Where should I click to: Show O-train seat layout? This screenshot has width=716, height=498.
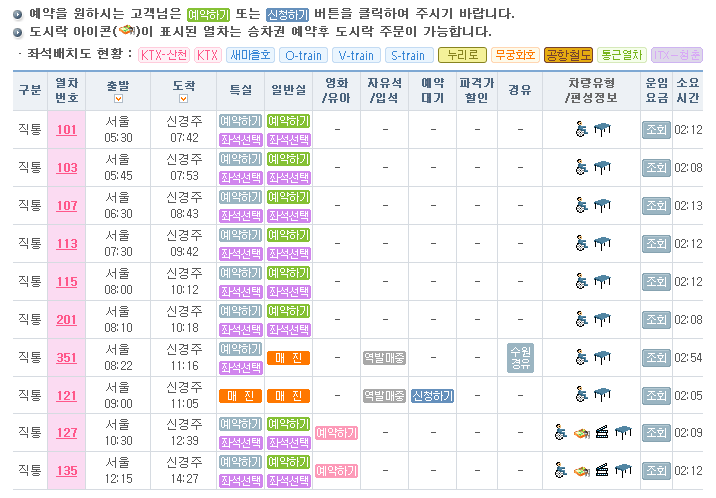point(303,55)
